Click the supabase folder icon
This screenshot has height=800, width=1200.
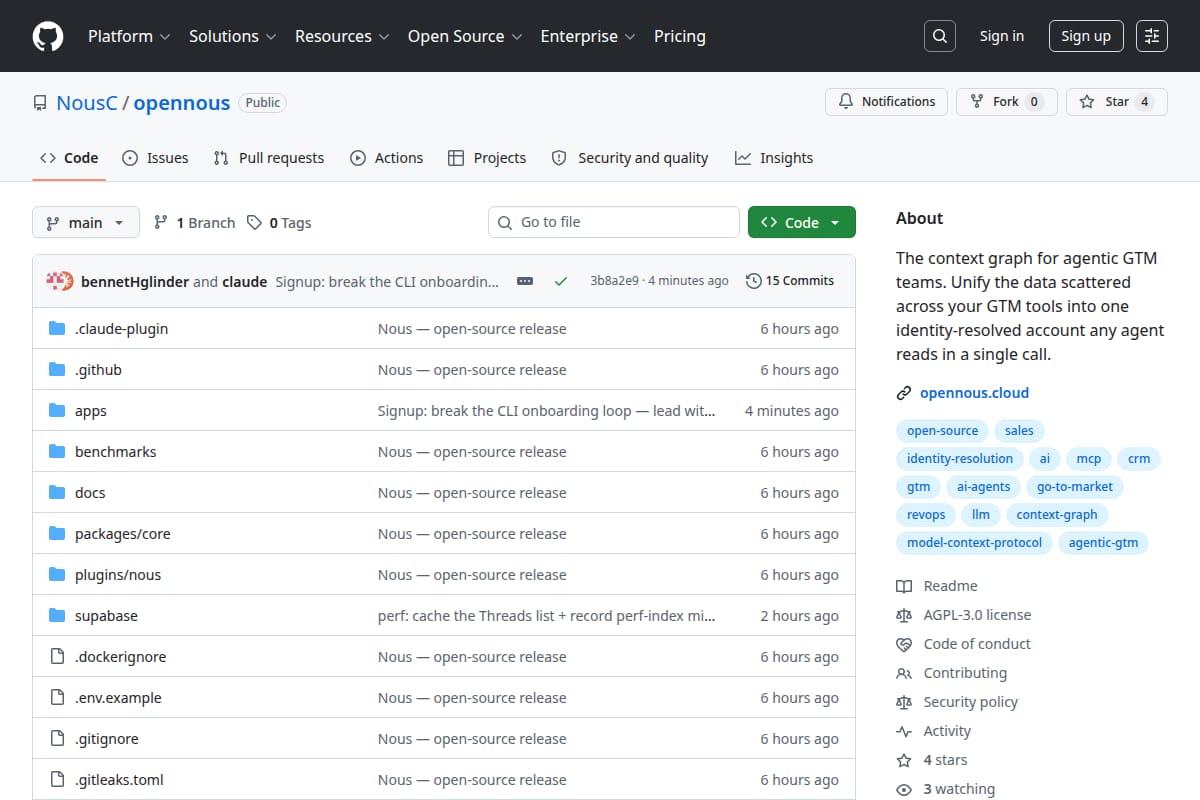pyautogui.click(x=57, y=616)
